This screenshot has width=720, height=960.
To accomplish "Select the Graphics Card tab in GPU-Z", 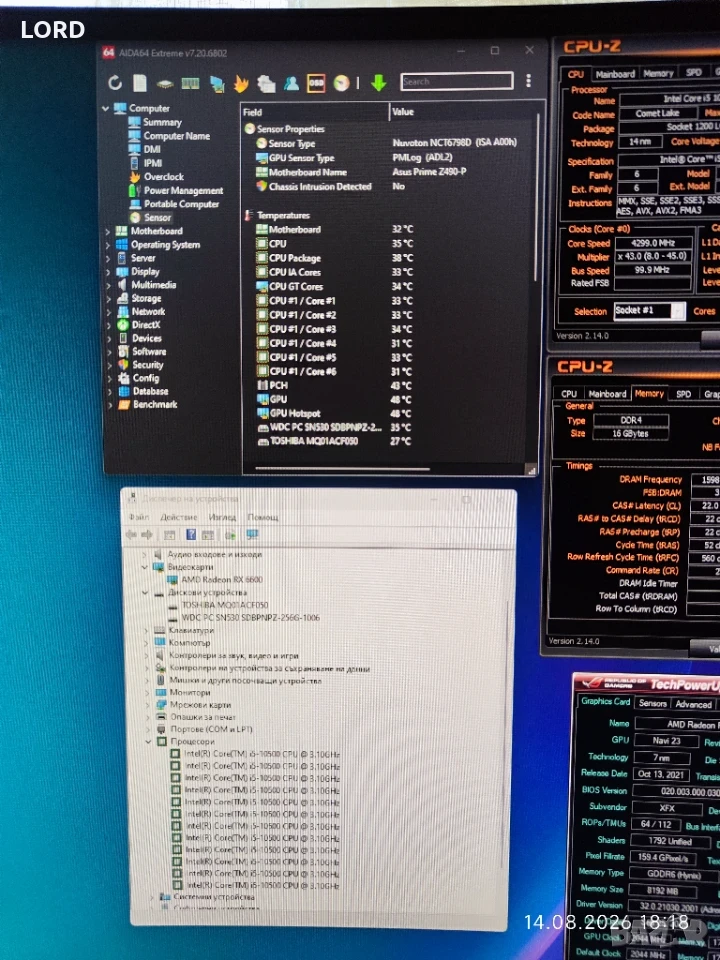I will click(x=605, y=702).
